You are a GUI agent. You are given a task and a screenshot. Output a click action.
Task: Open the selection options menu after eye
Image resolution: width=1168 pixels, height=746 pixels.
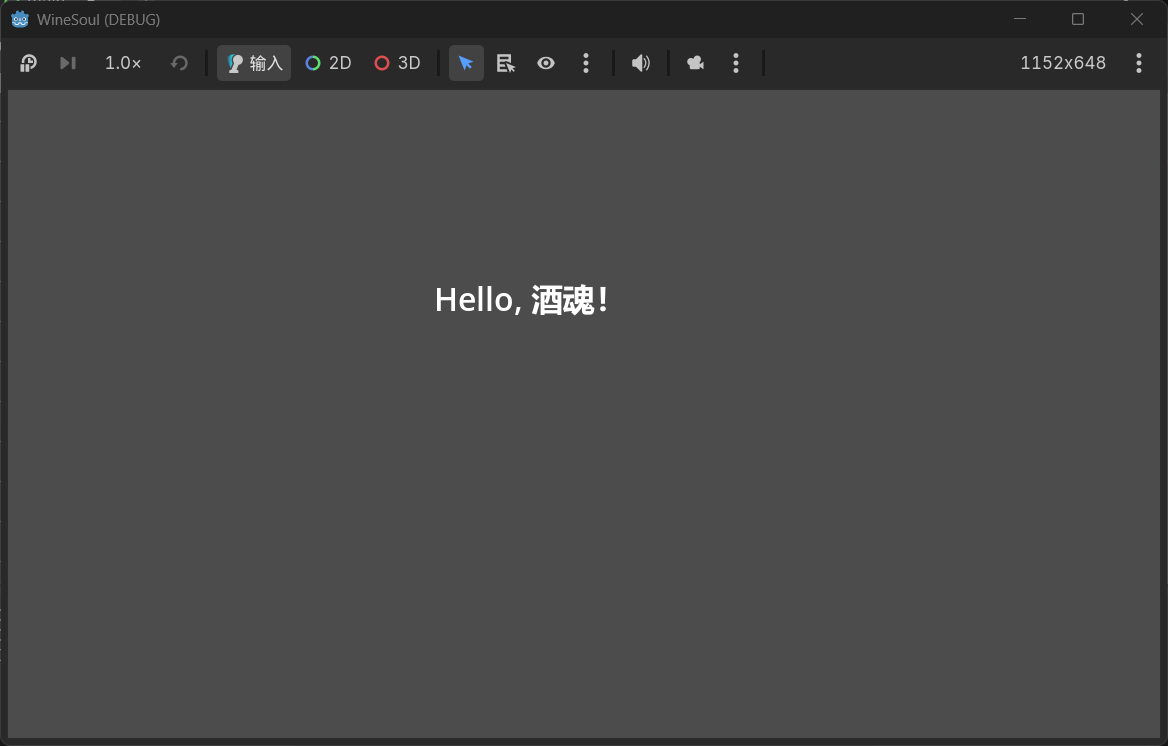point(586,63)
